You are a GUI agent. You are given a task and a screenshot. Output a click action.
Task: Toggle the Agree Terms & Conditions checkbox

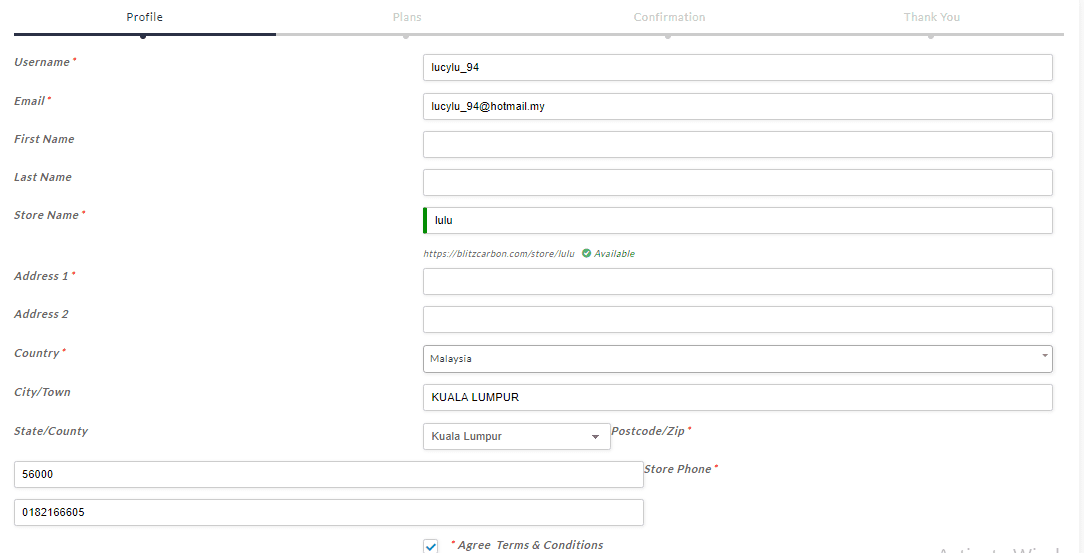tap(431, 546)
